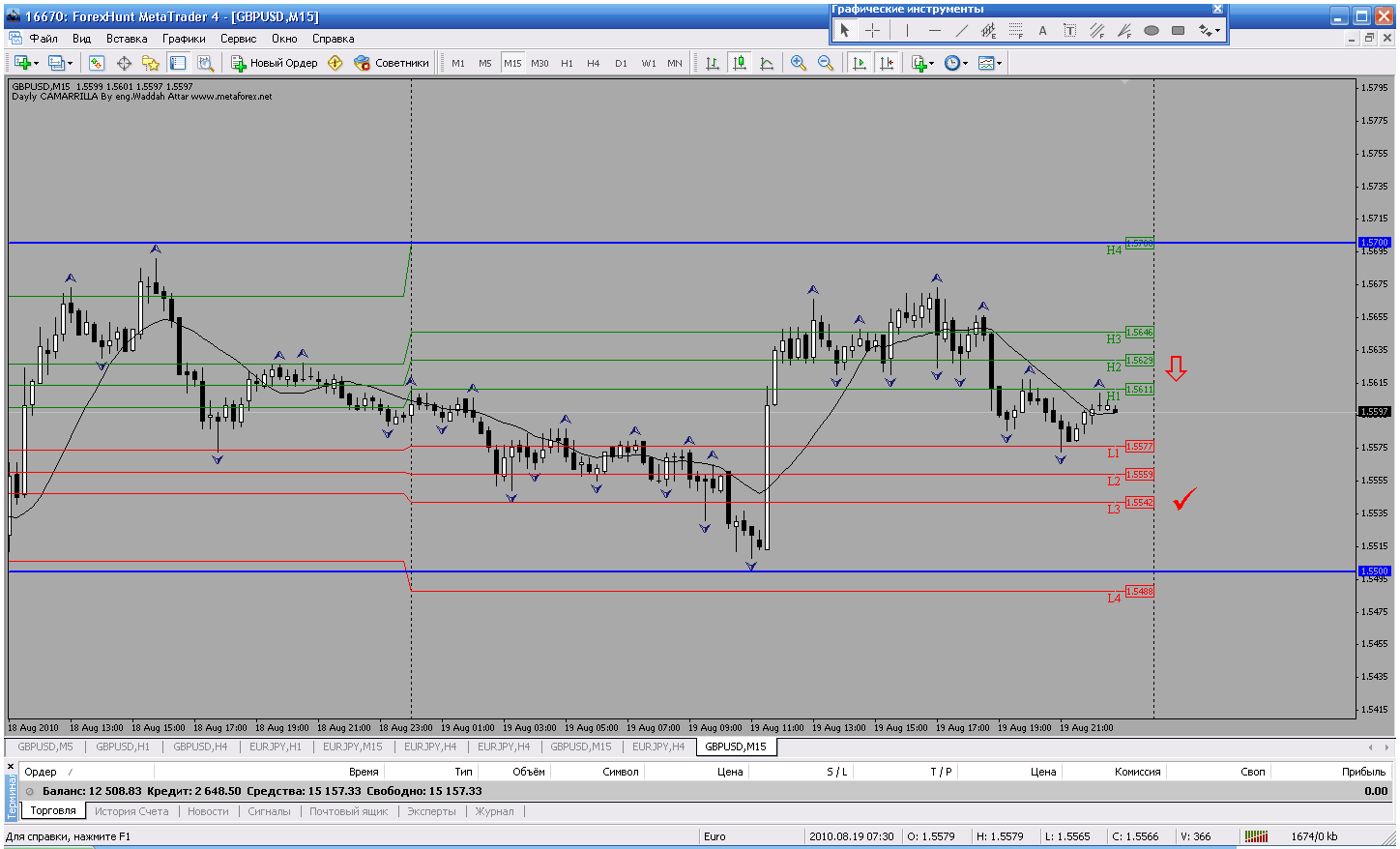Click the connection status bars indicator
The image size is (1400, 849).
point(1256,836)
